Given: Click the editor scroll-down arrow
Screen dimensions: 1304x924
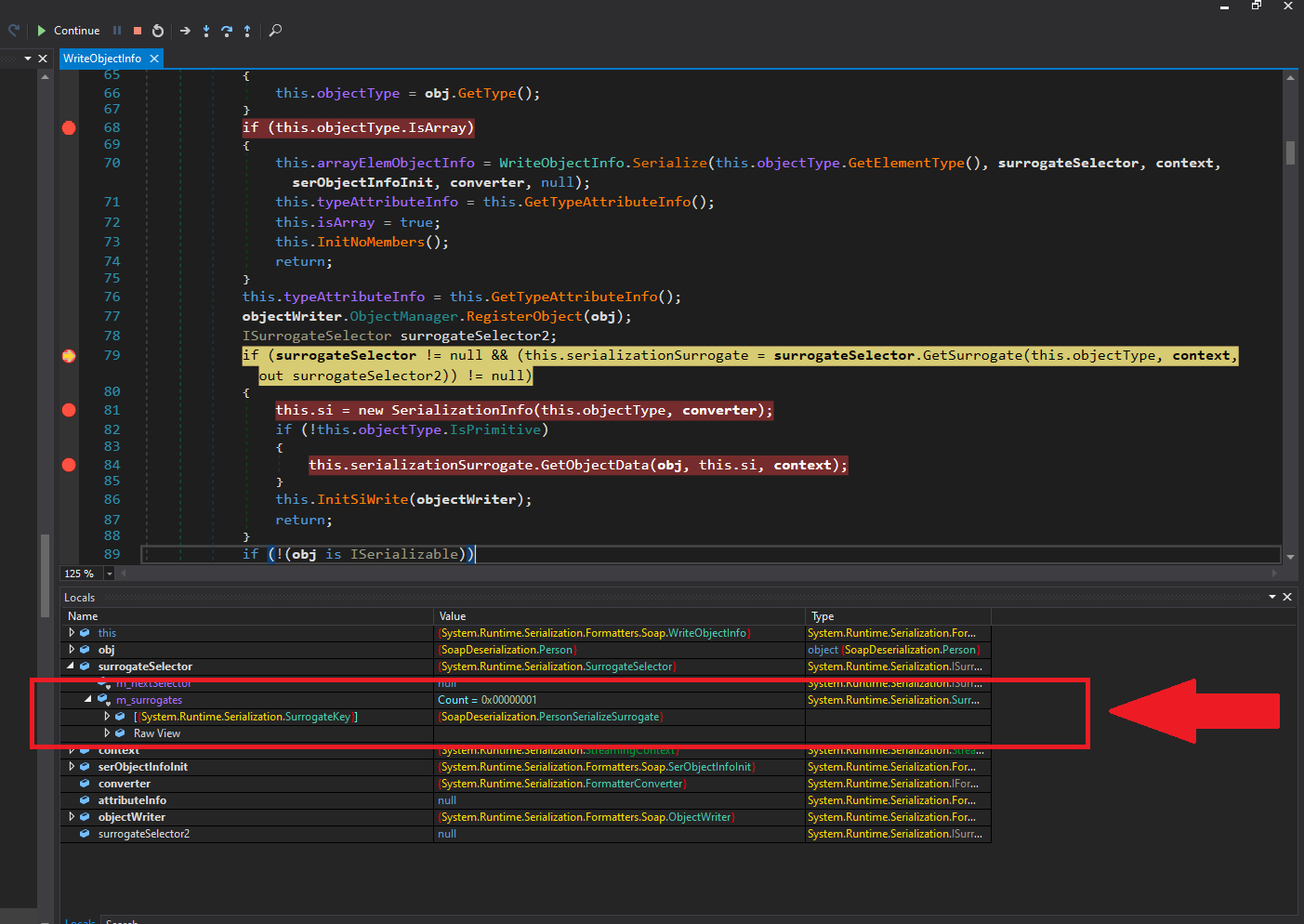Looking at the screenshot, I should point(1290,556).
